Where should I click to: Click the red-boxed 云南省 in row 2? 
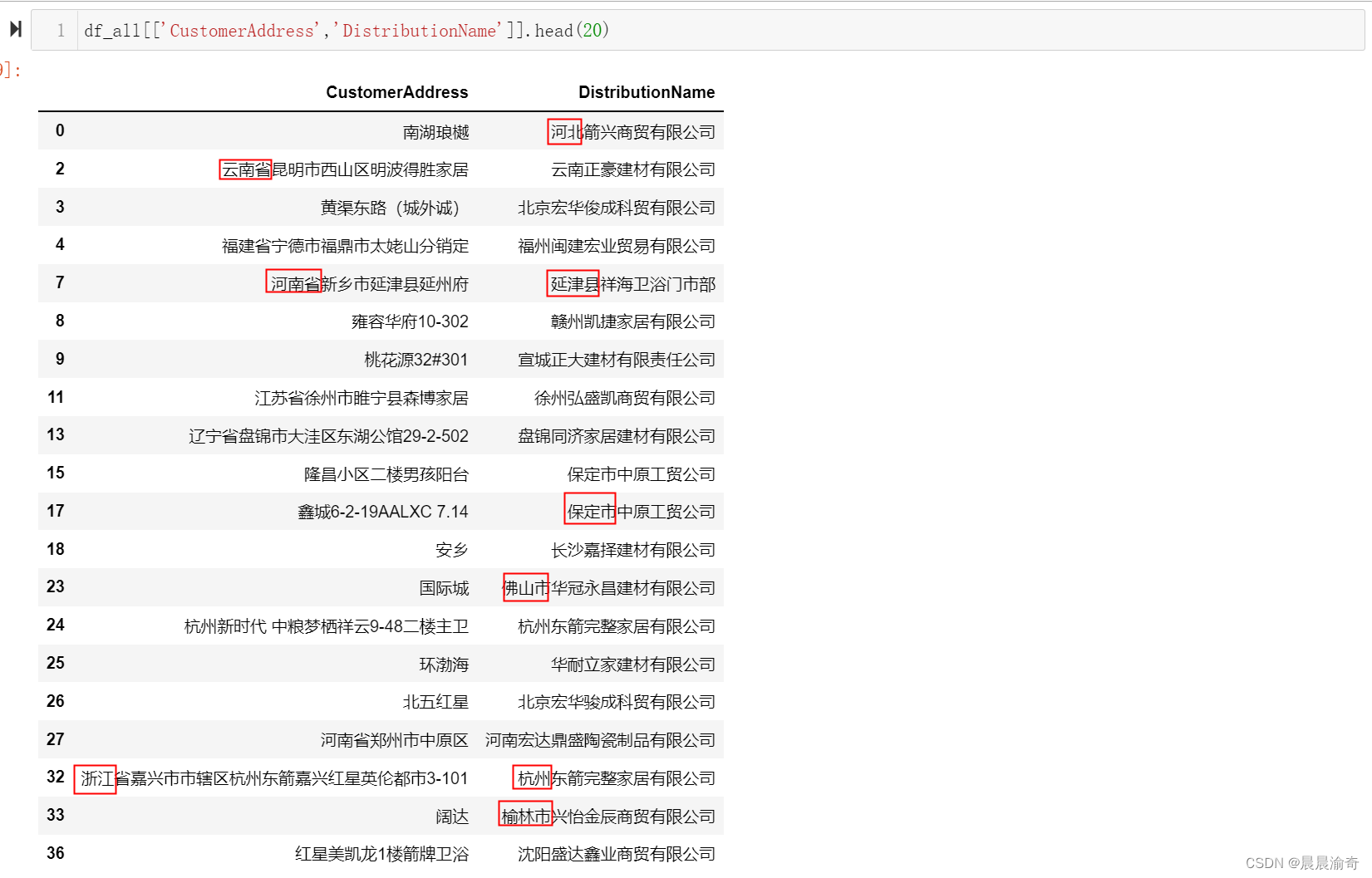tap(245, 169)
